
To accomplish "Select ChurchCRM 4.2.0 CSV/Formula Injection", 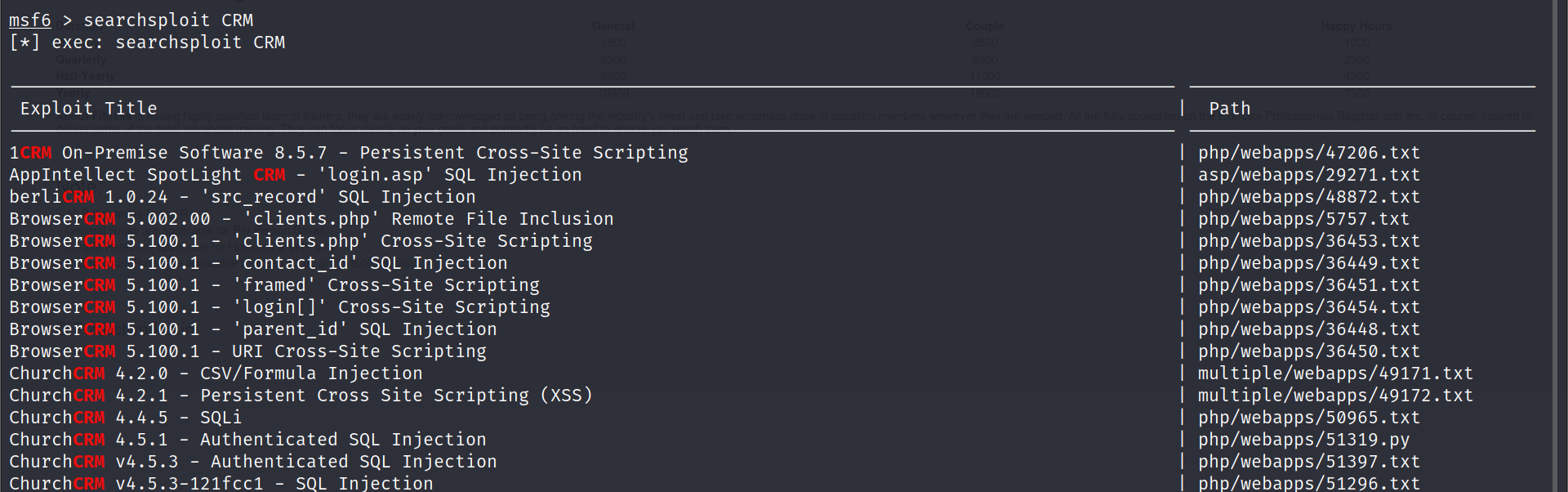I will tap(216, 373).
